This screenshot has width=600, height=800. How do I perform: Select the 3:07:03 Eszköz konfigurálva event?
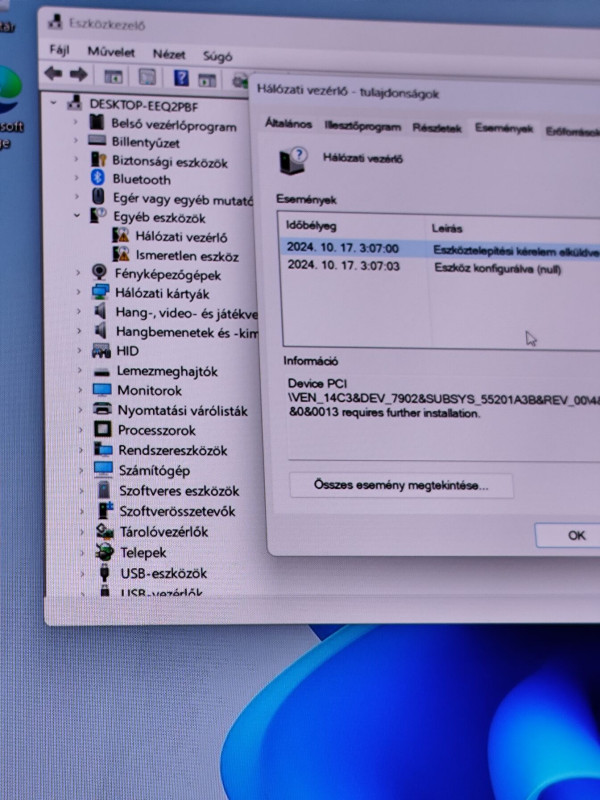pos(441,267)
